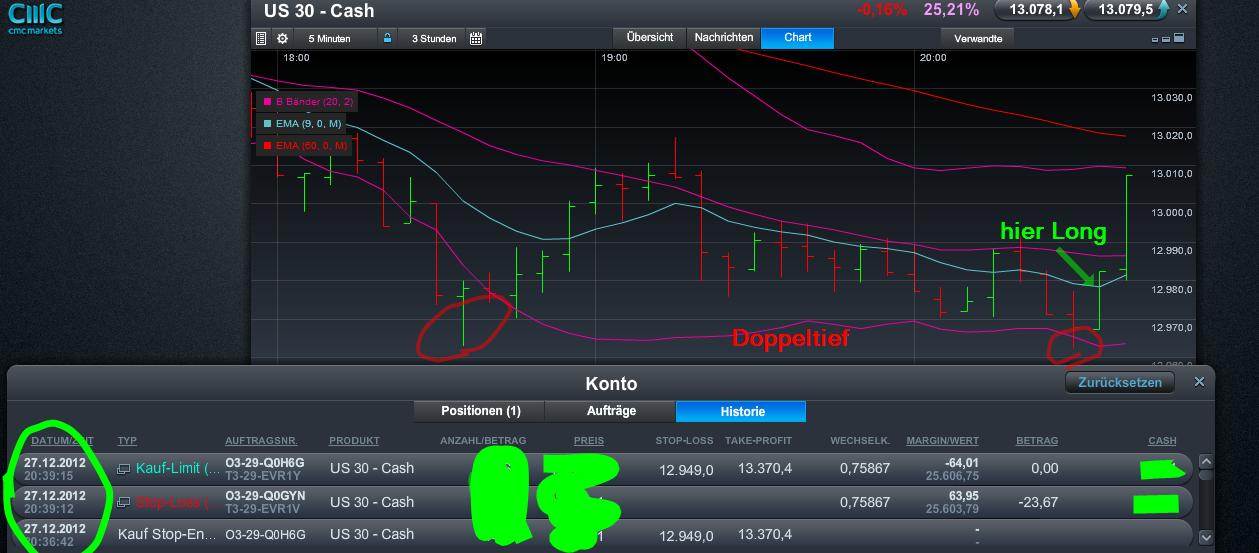This screenshot has width=1259, height=553.
Task: Click the Zurücksetzen button
Action: point(1120,382)
